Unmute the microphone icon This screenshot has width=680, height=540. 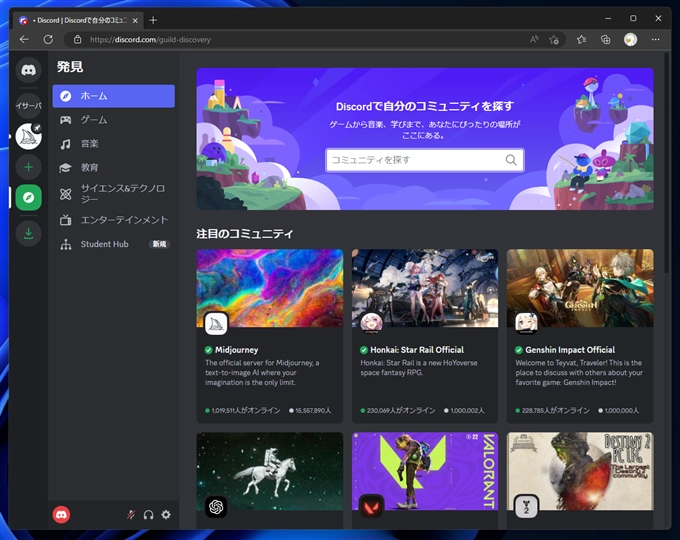(x=131, y=515)
